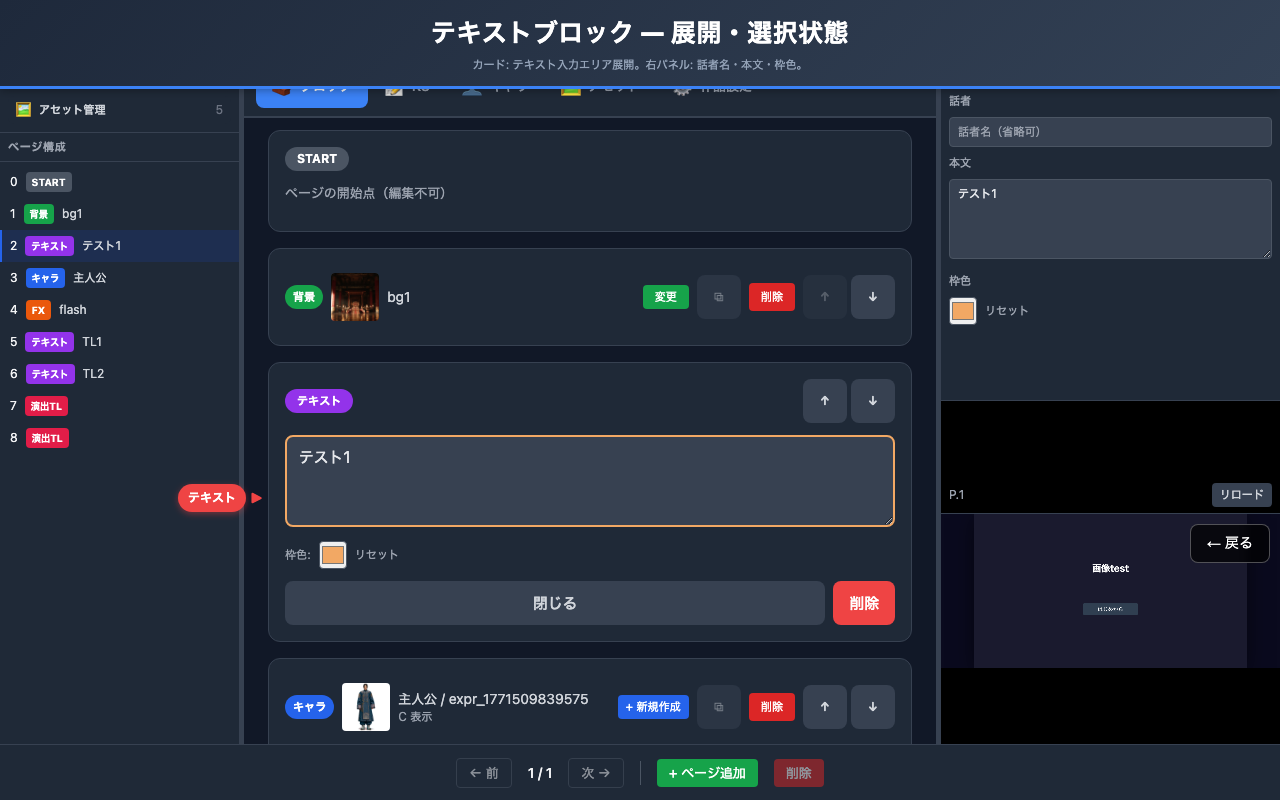Click the リロード button in the preview
Image resolution: width=1280 pixels, height=800 pixels.
pos(1242,495)
